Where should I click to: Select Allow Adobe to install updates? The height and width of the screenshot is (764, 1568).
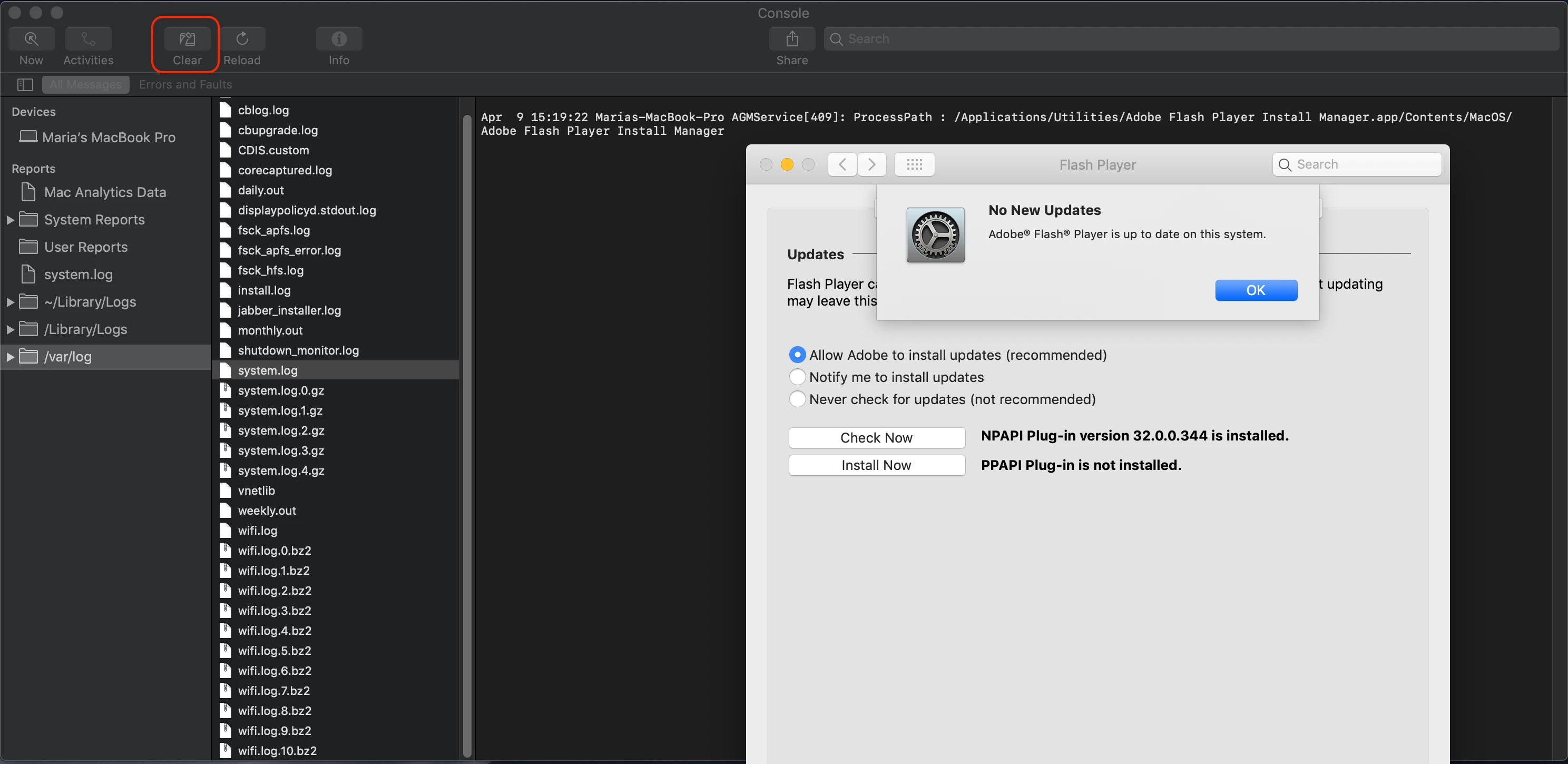point(797,355)
